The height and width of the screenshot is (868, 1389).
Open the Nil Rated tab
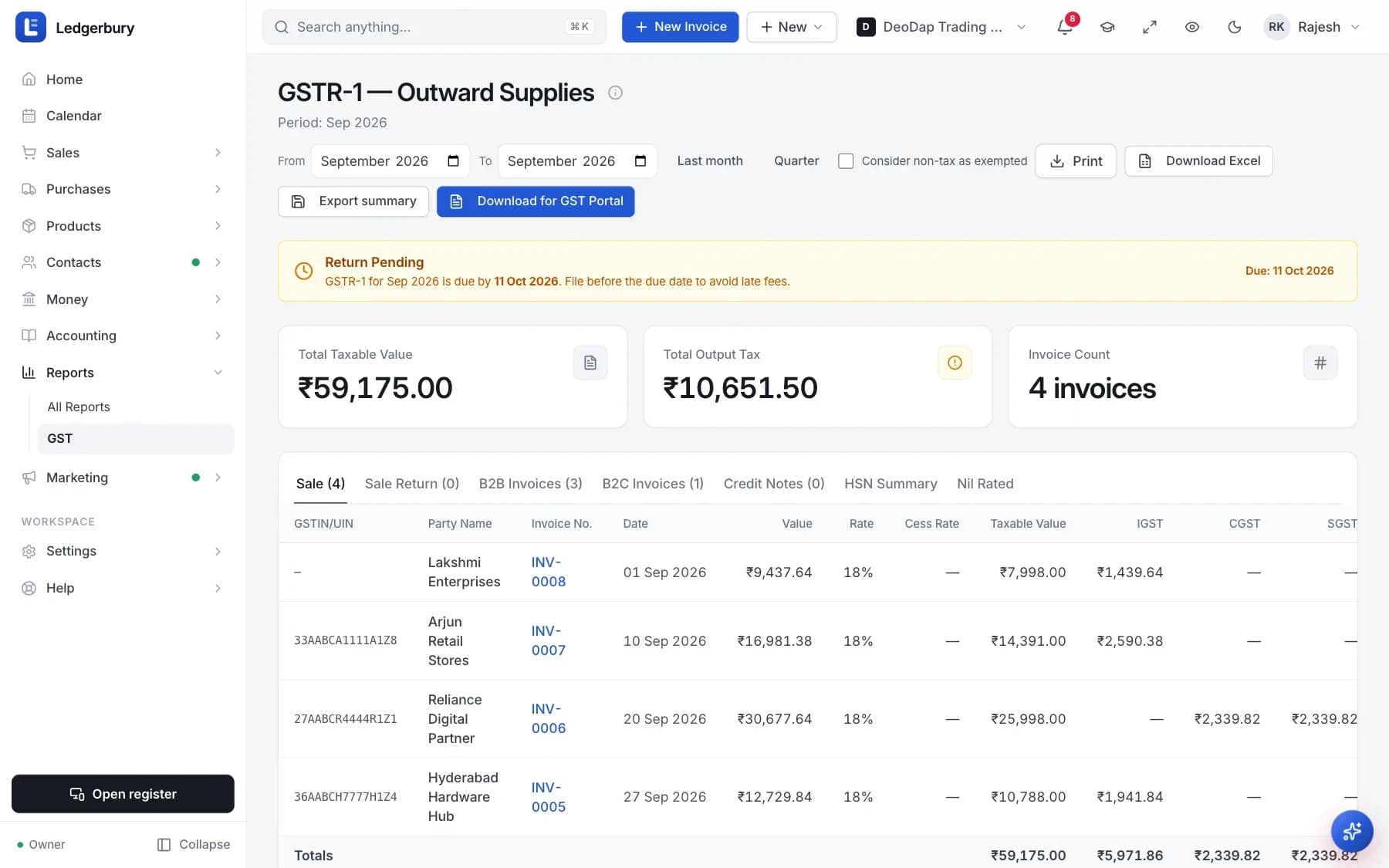pos(985,484)
